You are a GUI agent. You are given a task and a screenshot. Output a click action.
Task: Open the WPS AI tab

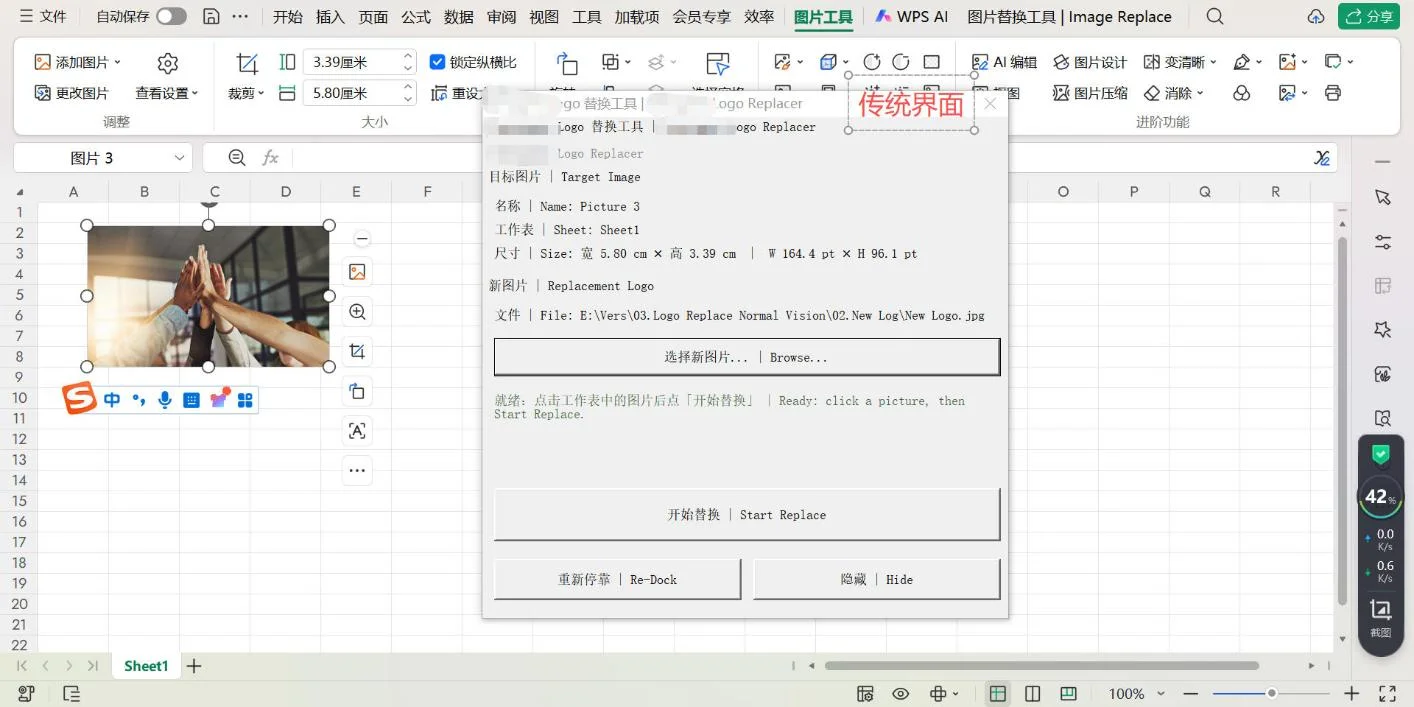[x=911, y=16]
